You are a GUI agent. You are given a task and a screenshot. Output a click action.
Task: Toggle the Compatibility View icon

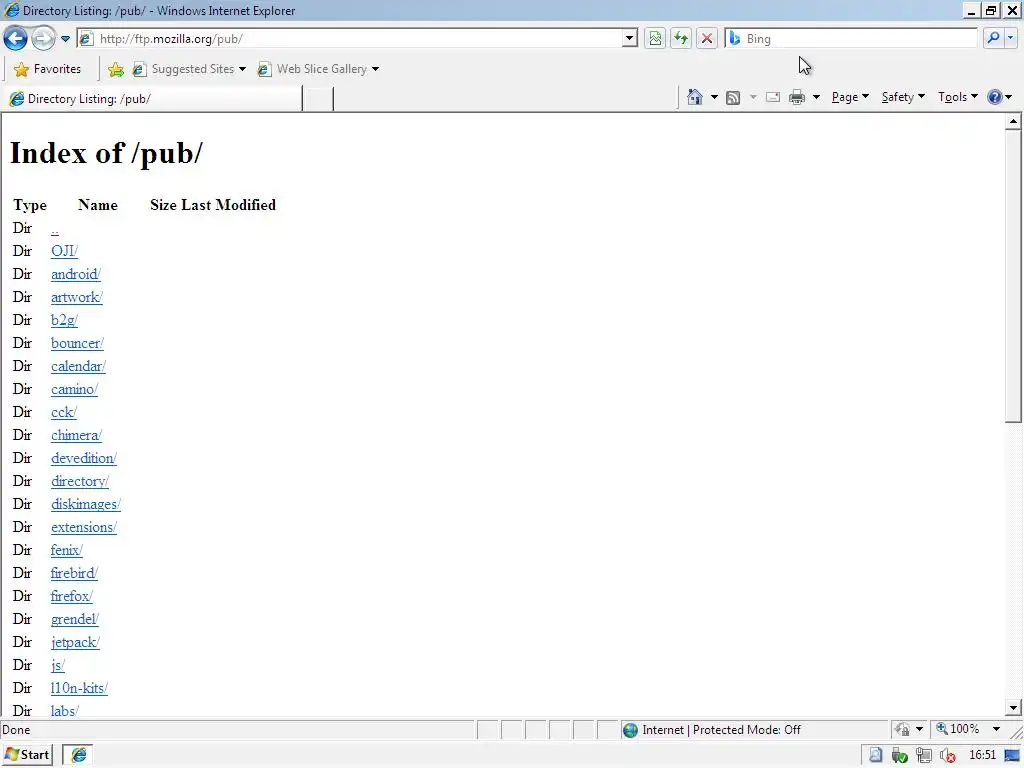coord(655,39)
